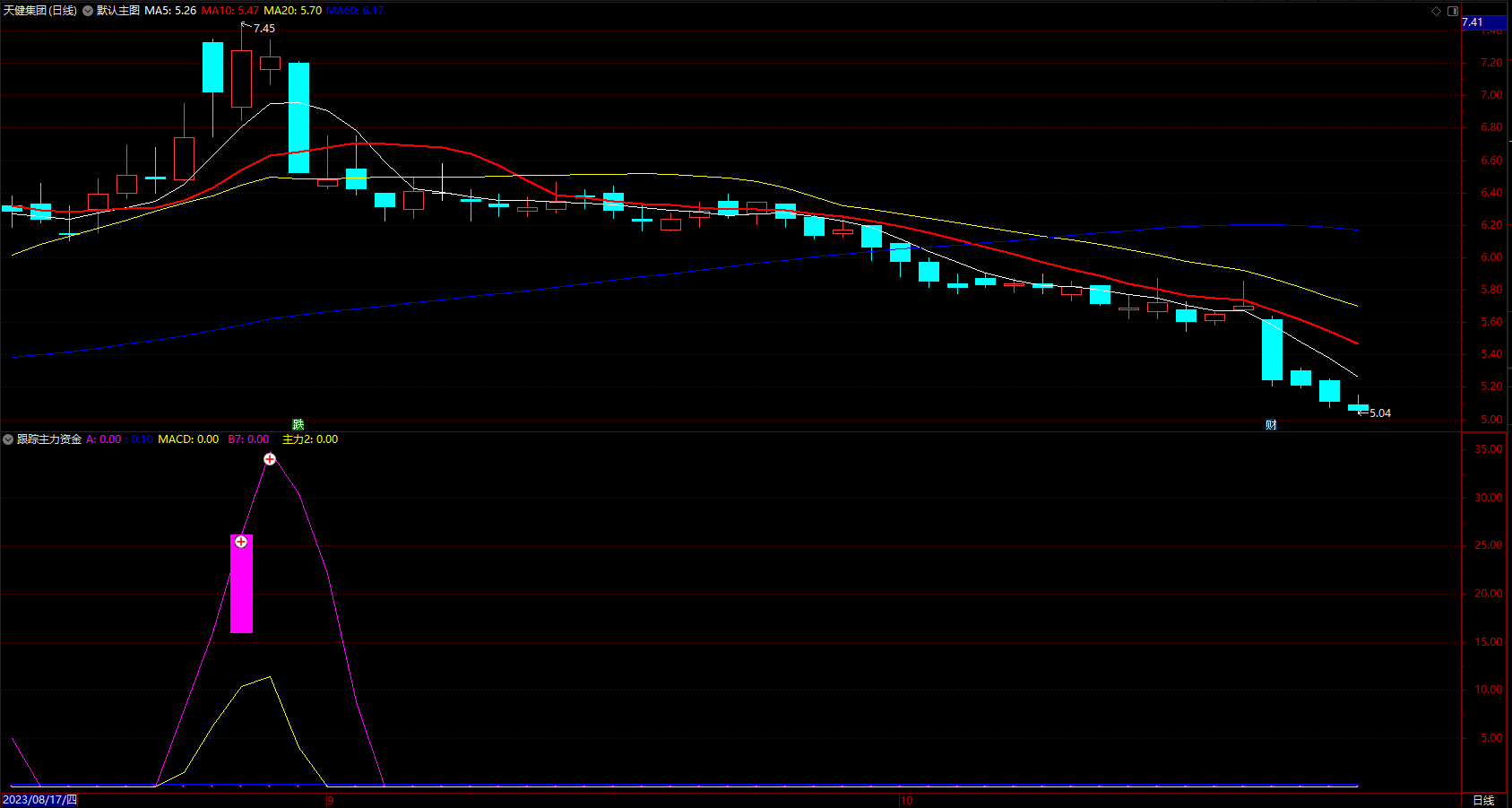Click the MACD: 0.00 indicator value
This screenshot has height=808, width=1512.
pyautogui.click(x=188, y=439)
